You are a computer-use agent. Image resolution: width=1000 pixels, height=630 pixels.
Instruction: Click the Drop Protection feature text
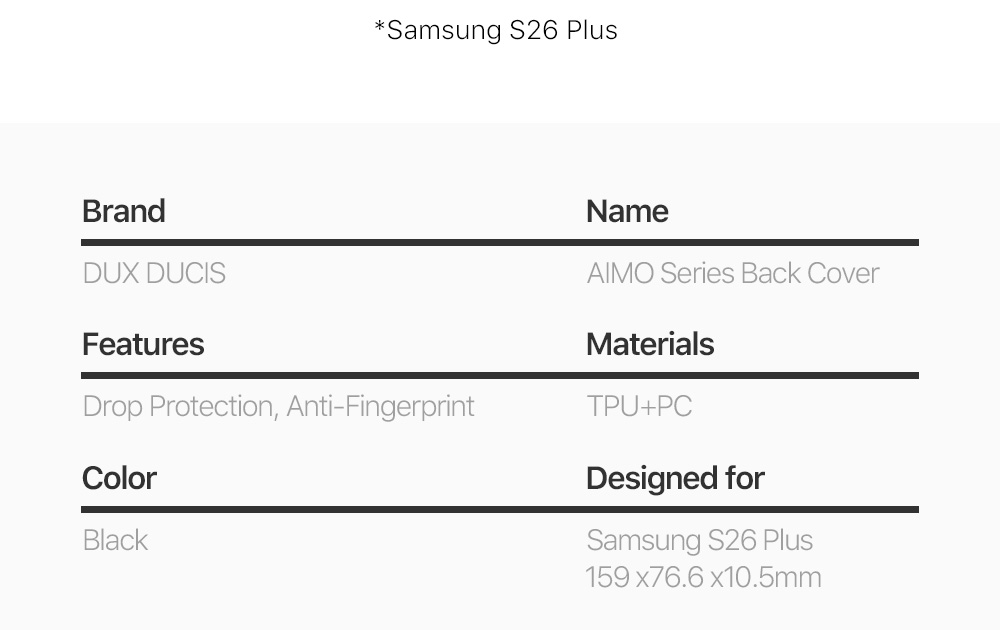tap(178, 406)
